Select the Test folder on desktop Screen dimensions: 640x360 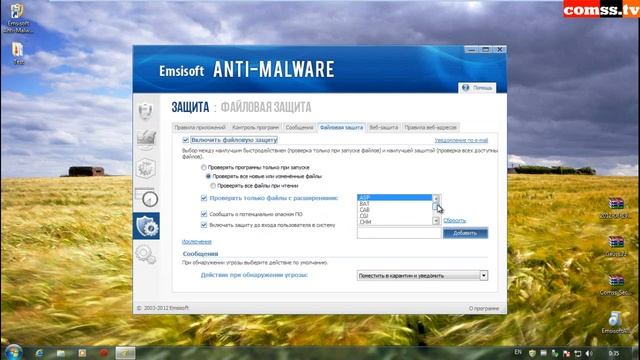pyautogui.click(x=18, y=53)
